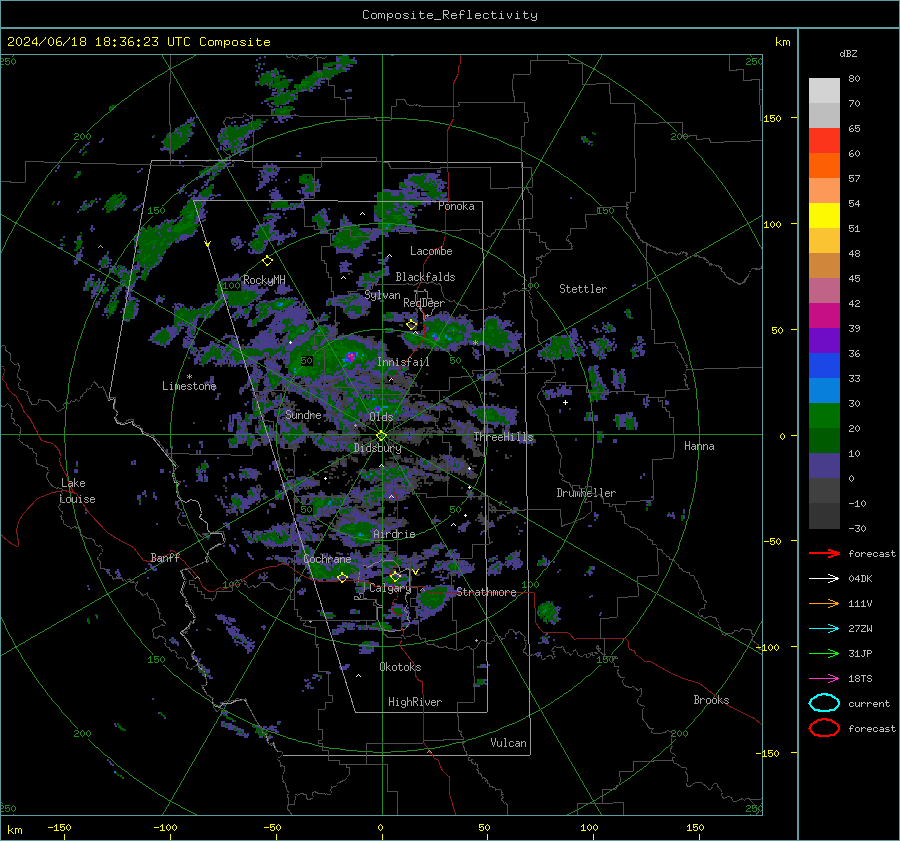Viewport: 900px width, 841px height.
Task: Click the Banff town label
Action: click(x=165, y=557)
